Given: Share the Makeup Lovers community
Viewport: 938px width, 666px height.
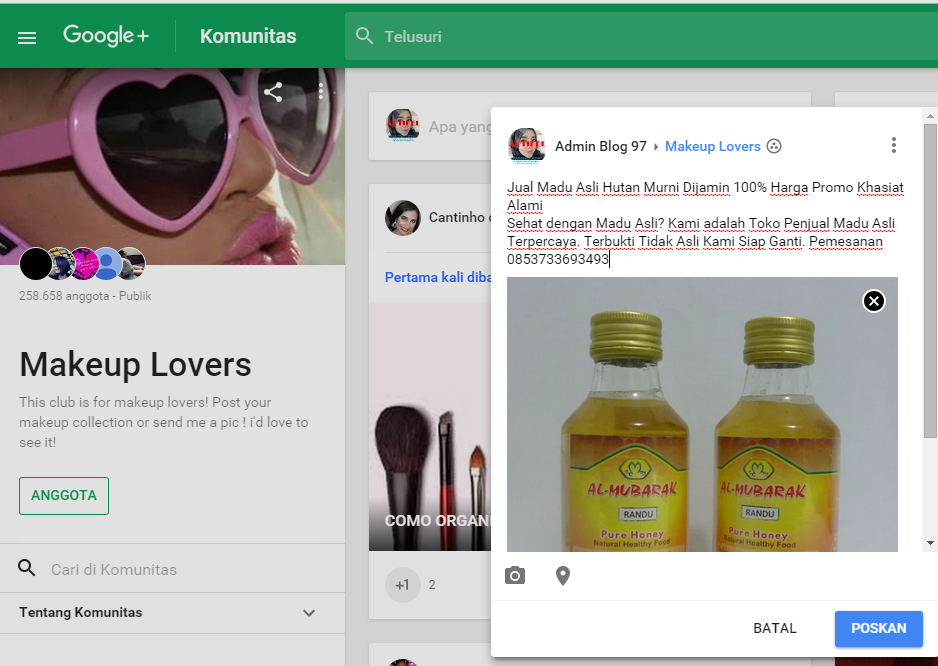Looking at the screenshot, I should click(x=273, y=92).
